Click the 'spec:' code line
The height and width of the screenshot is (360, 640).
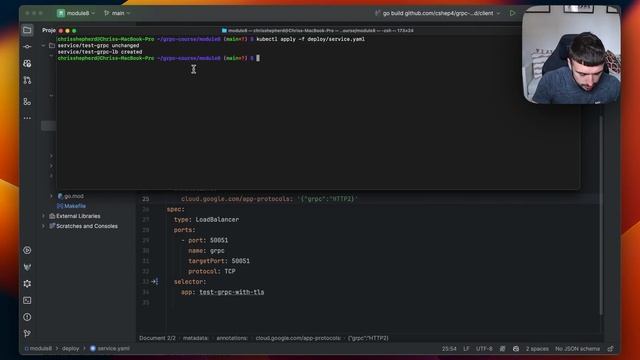[176, 209]
